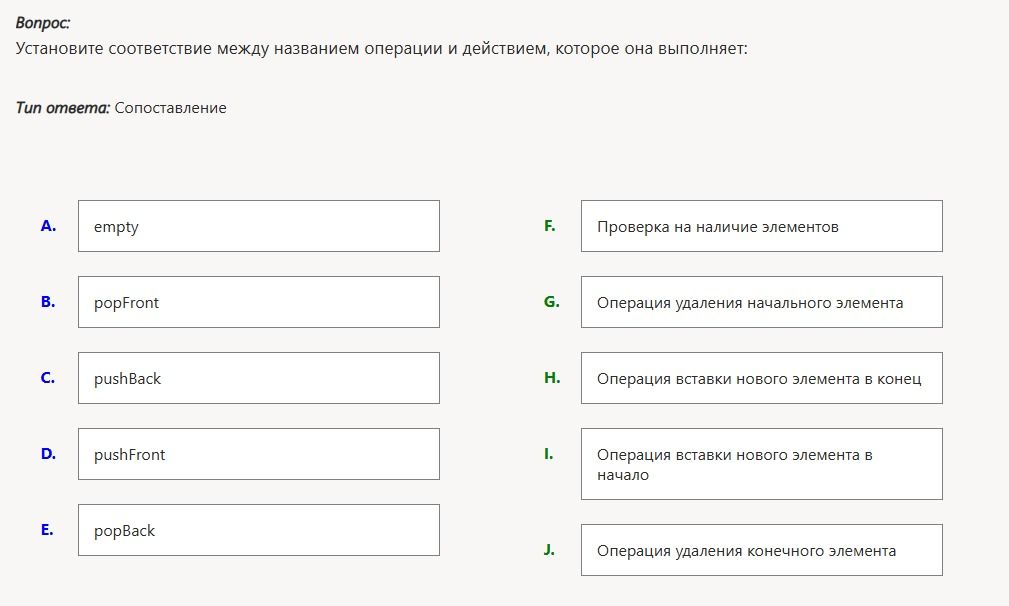Click the blue letter D label
1009x606 pixels.
pos(48,454)
